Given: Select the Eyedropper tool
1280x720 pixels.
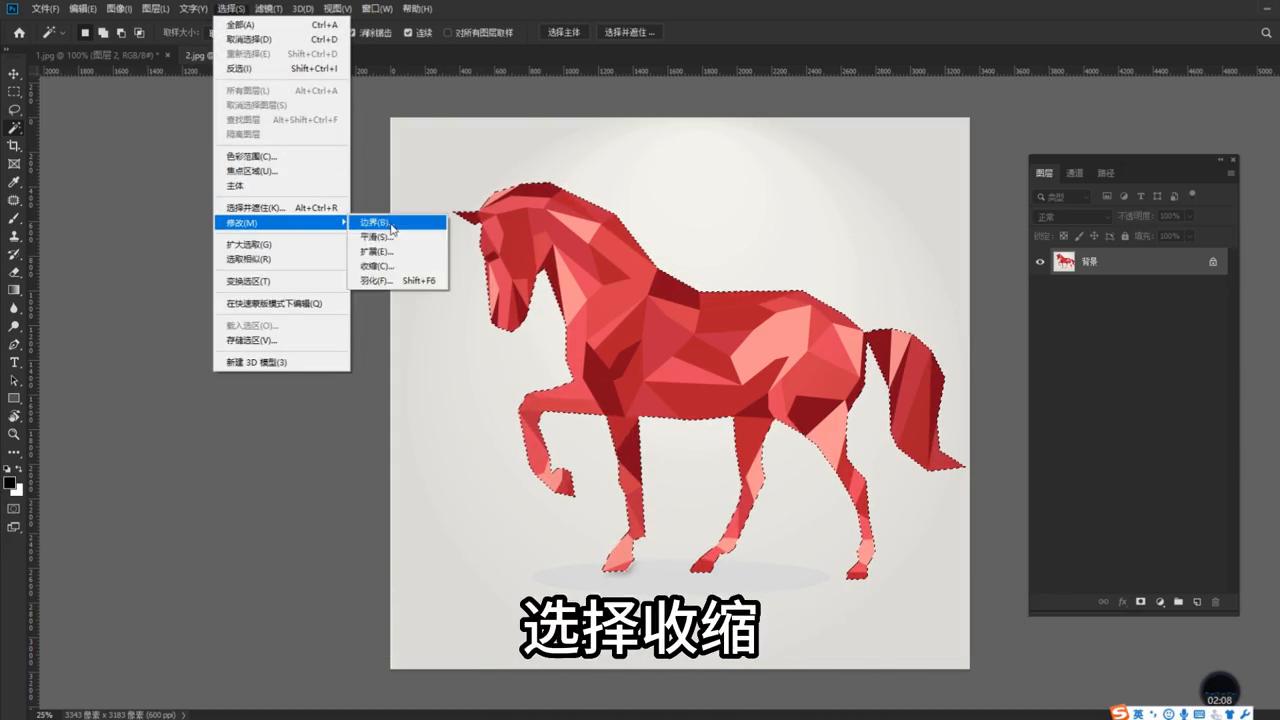Looking at the screenshot, I should (14, 182).
